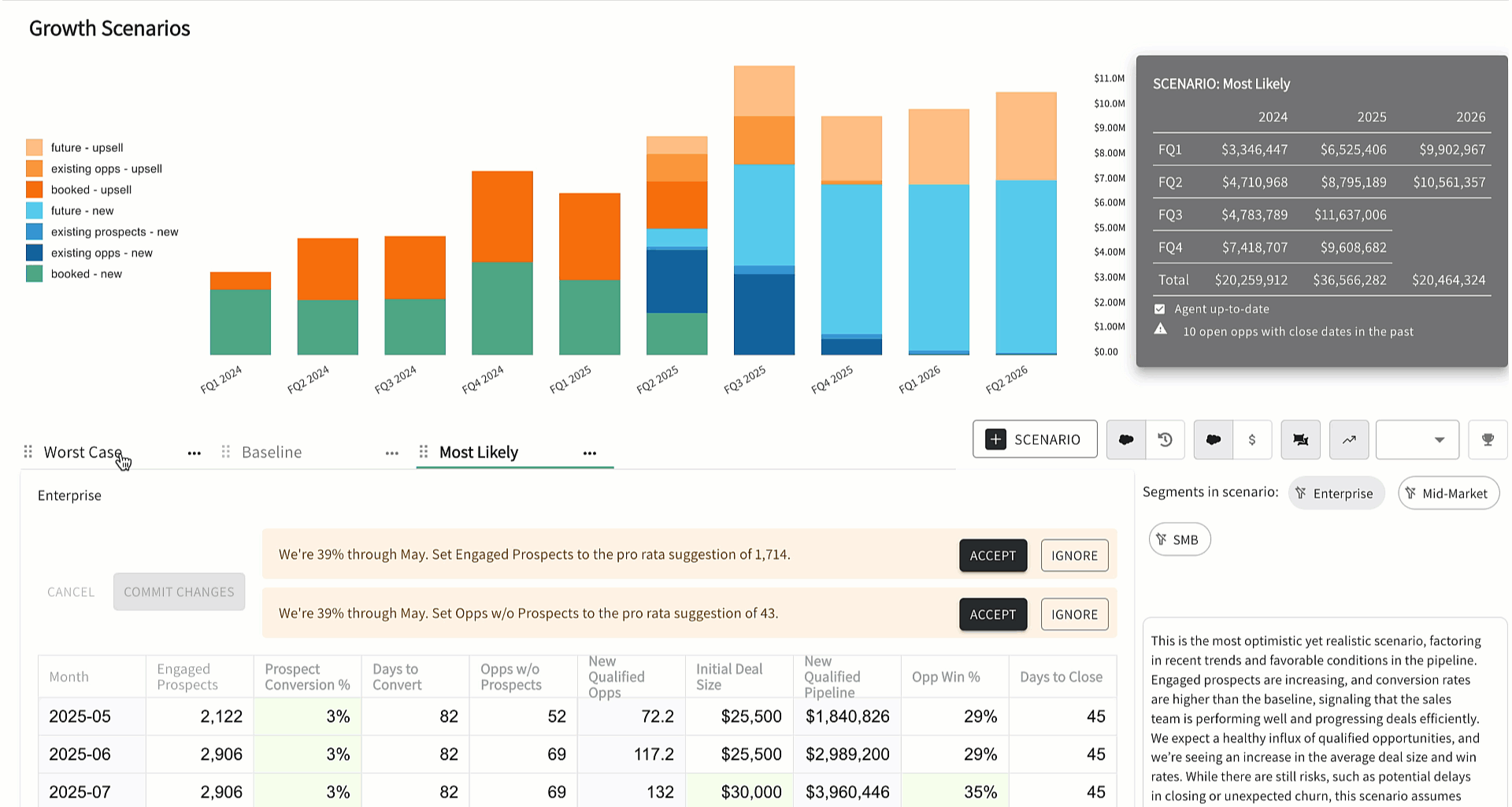Accept the Opps w/o Prospects suggestion

coord(993,614)
